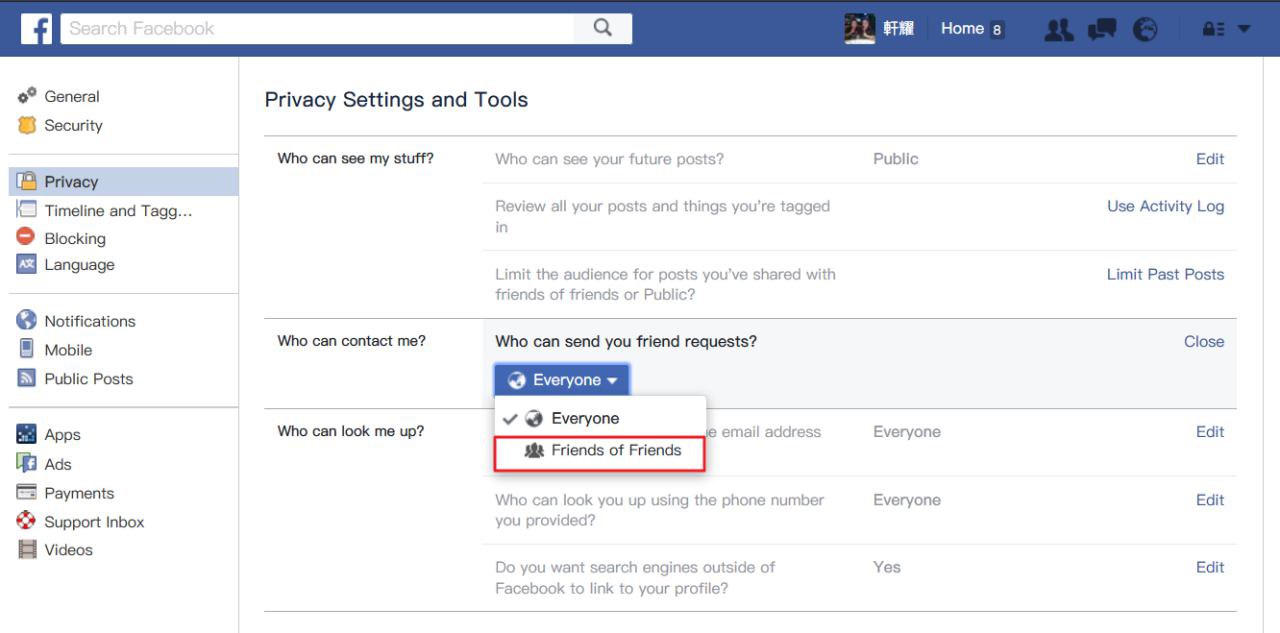Click the Home notification count badge
Screen dimensions: 1280x633
tap(997, 29)
